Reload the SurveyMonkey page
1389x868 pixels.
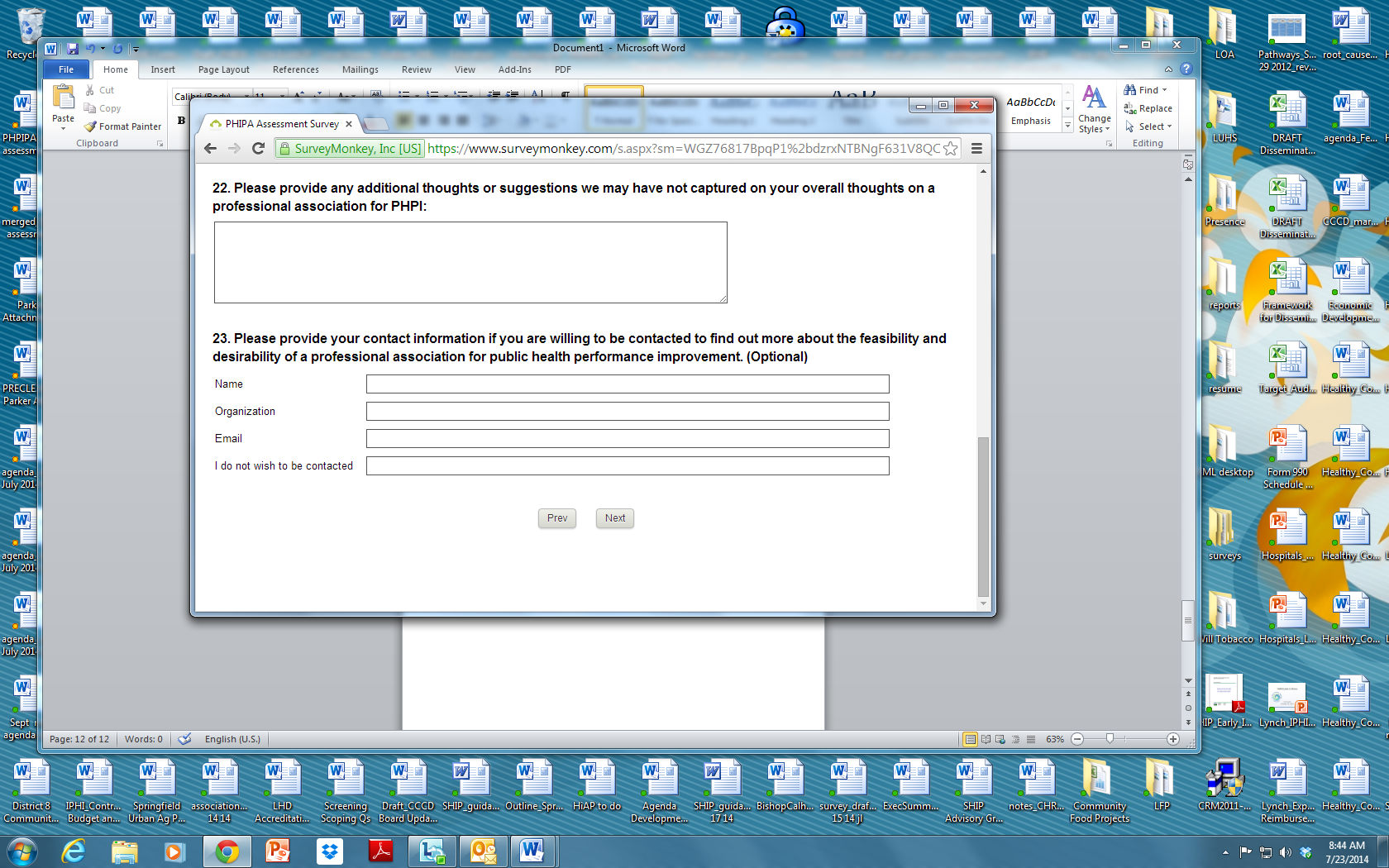pyautogui.click(x=258, y=149)
